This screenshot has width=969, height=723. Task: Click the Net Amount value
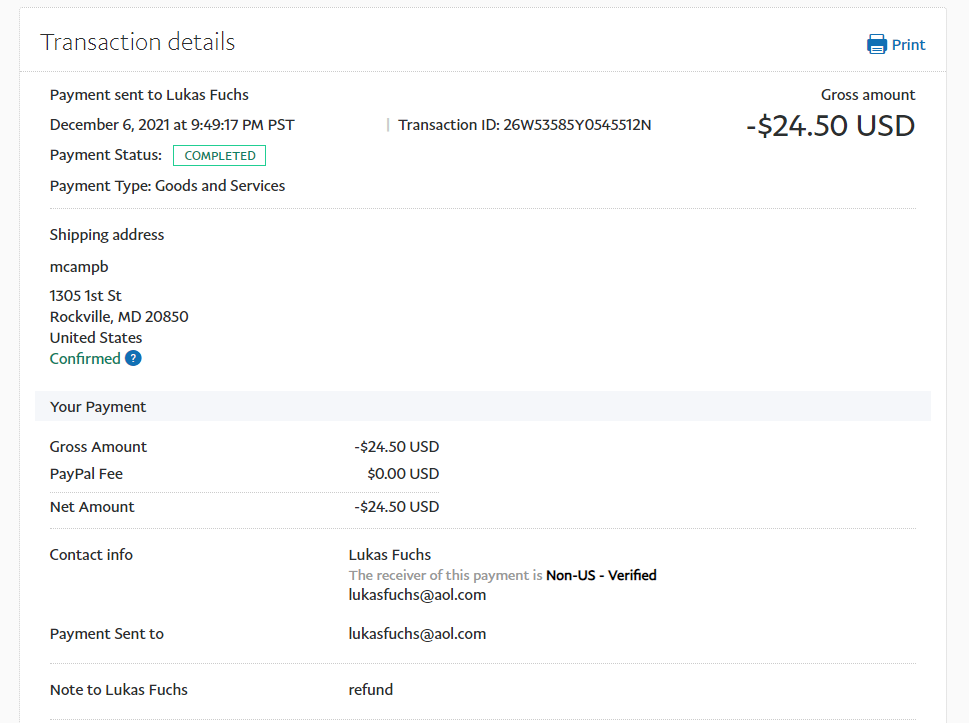tap(396, 507)
